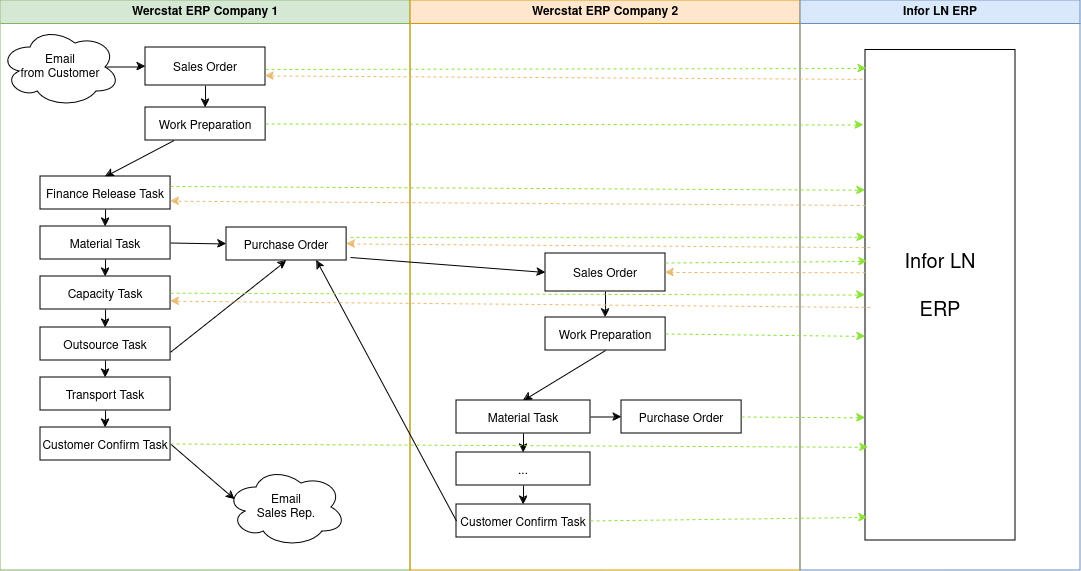
Task: Click the Purchase Order box in Company 2
Action: [680, 417]
